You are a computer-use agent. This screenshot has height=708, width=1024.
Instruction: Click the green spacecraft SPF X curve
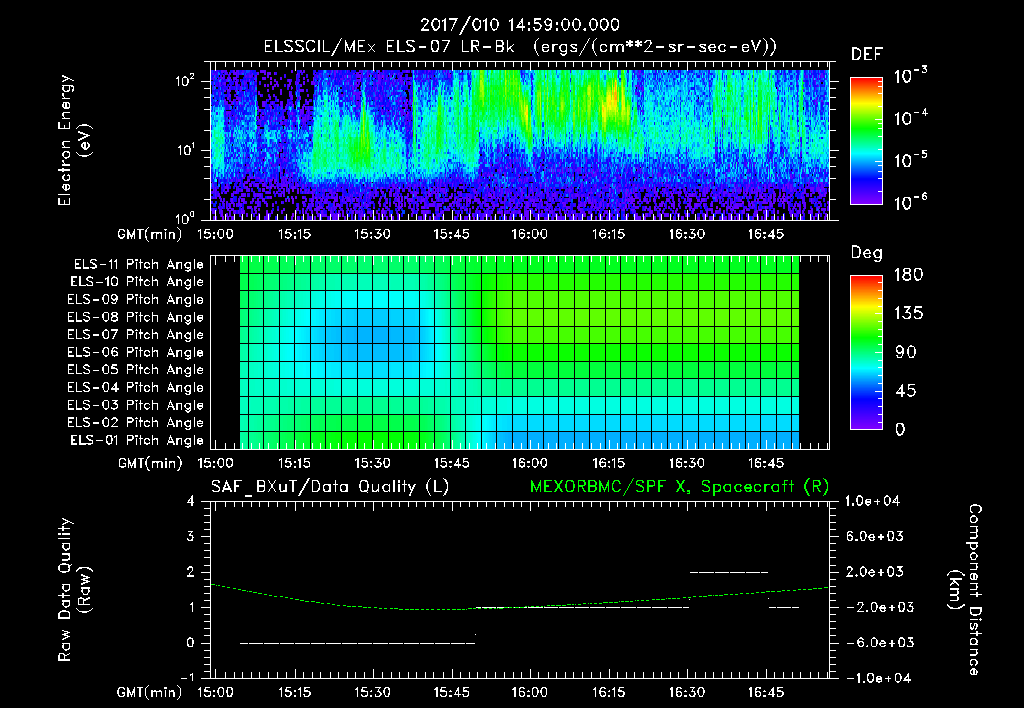(x=519, y=607)
